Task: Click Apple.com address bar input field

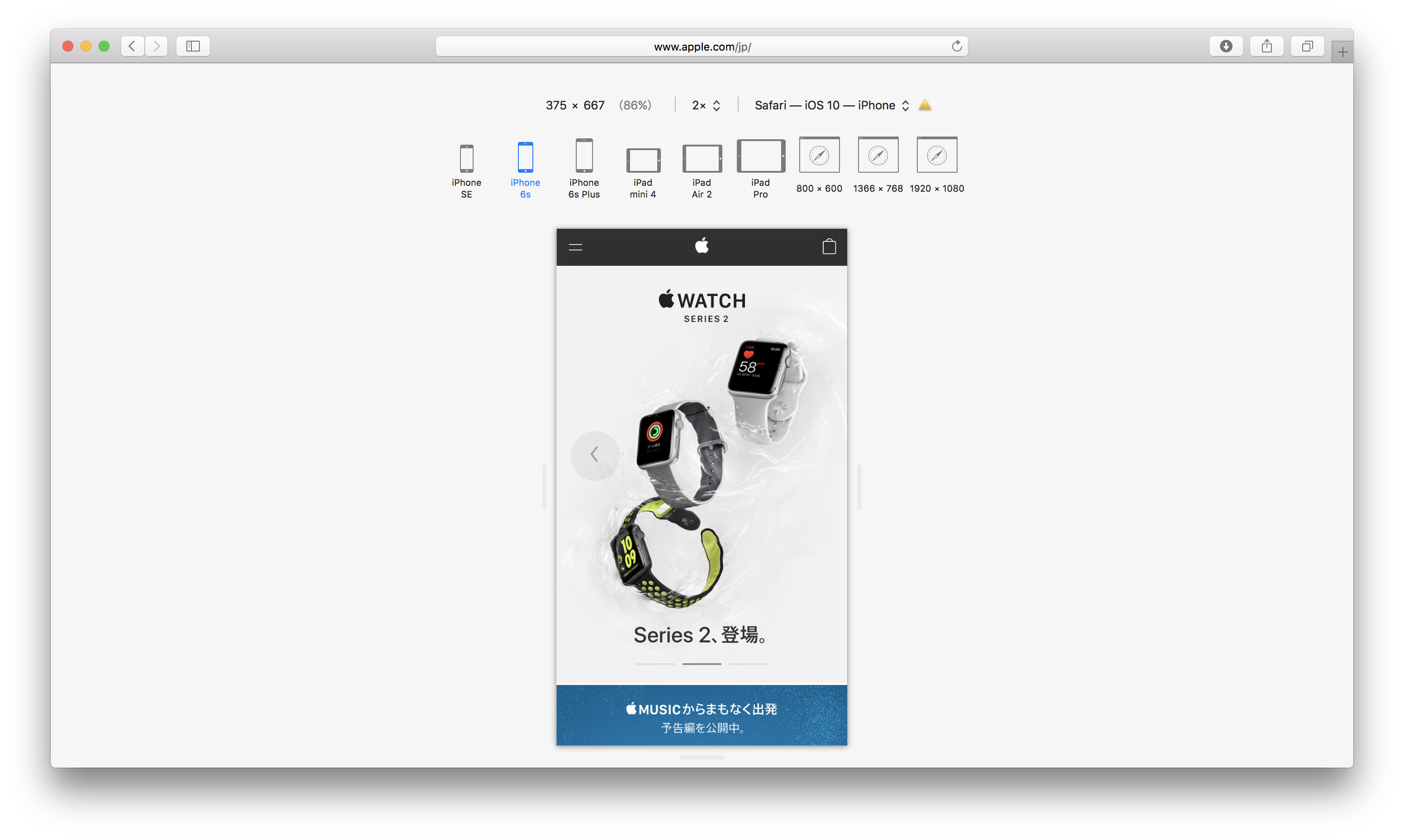Action: (702, 45)
